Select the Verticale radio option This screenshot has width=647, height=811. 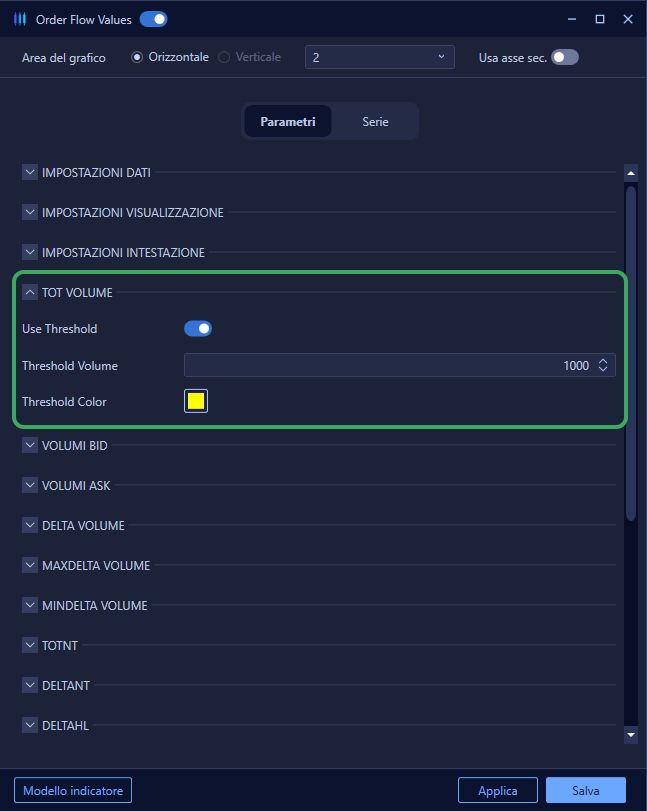pos(224,57)
